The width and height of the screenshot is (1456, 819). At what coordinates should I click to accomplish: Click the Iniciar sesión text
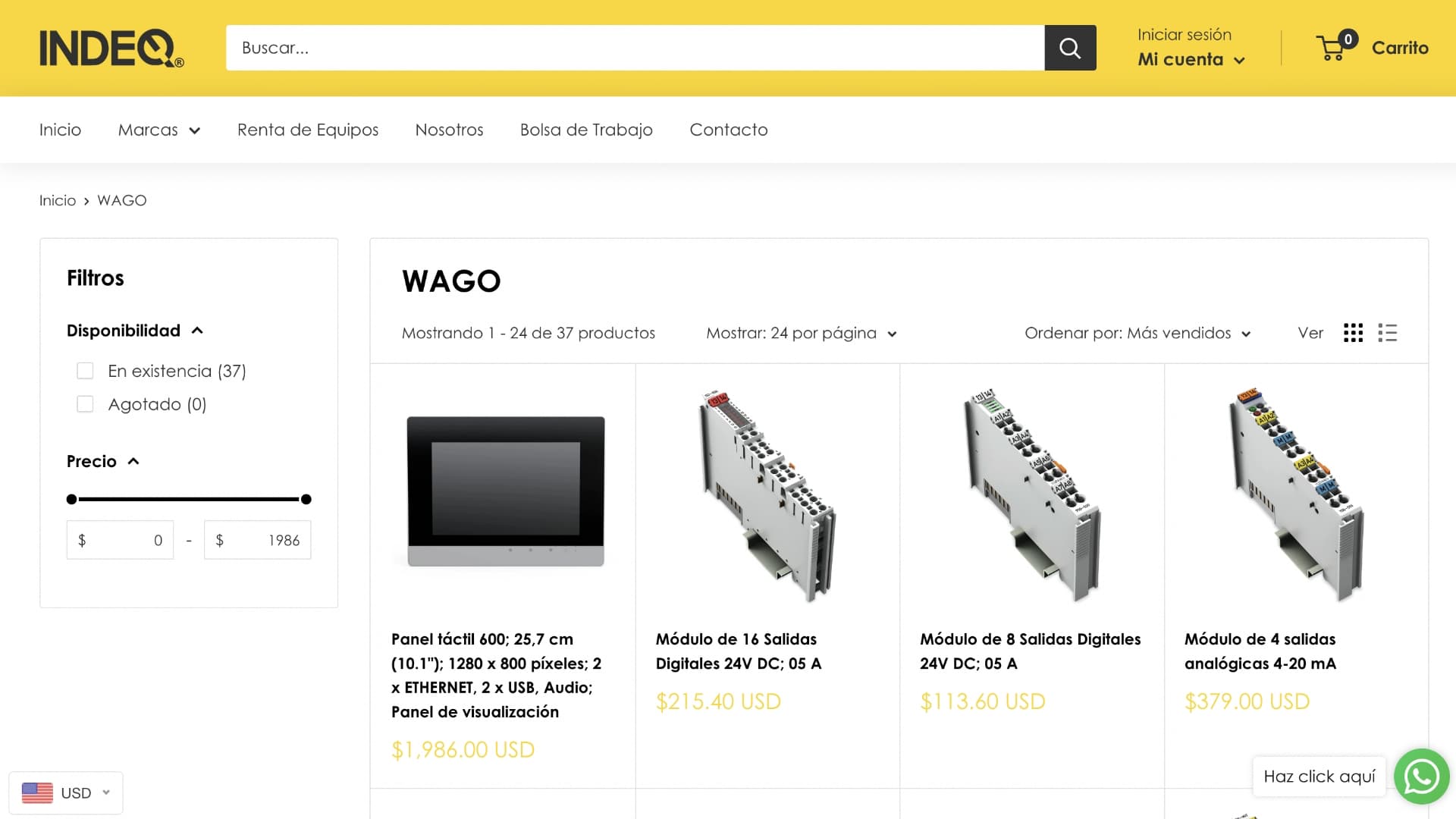1185,35
